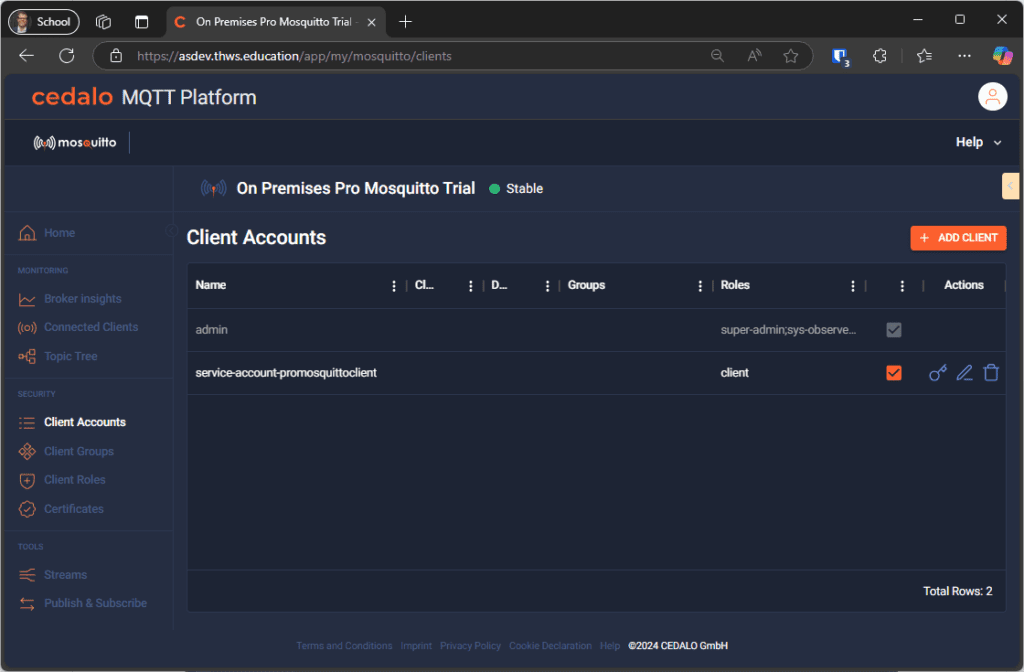Click the mosquitto logo in the top bar
The image size is (1024, 672).
pyautogui.click(x=75, y=142)
